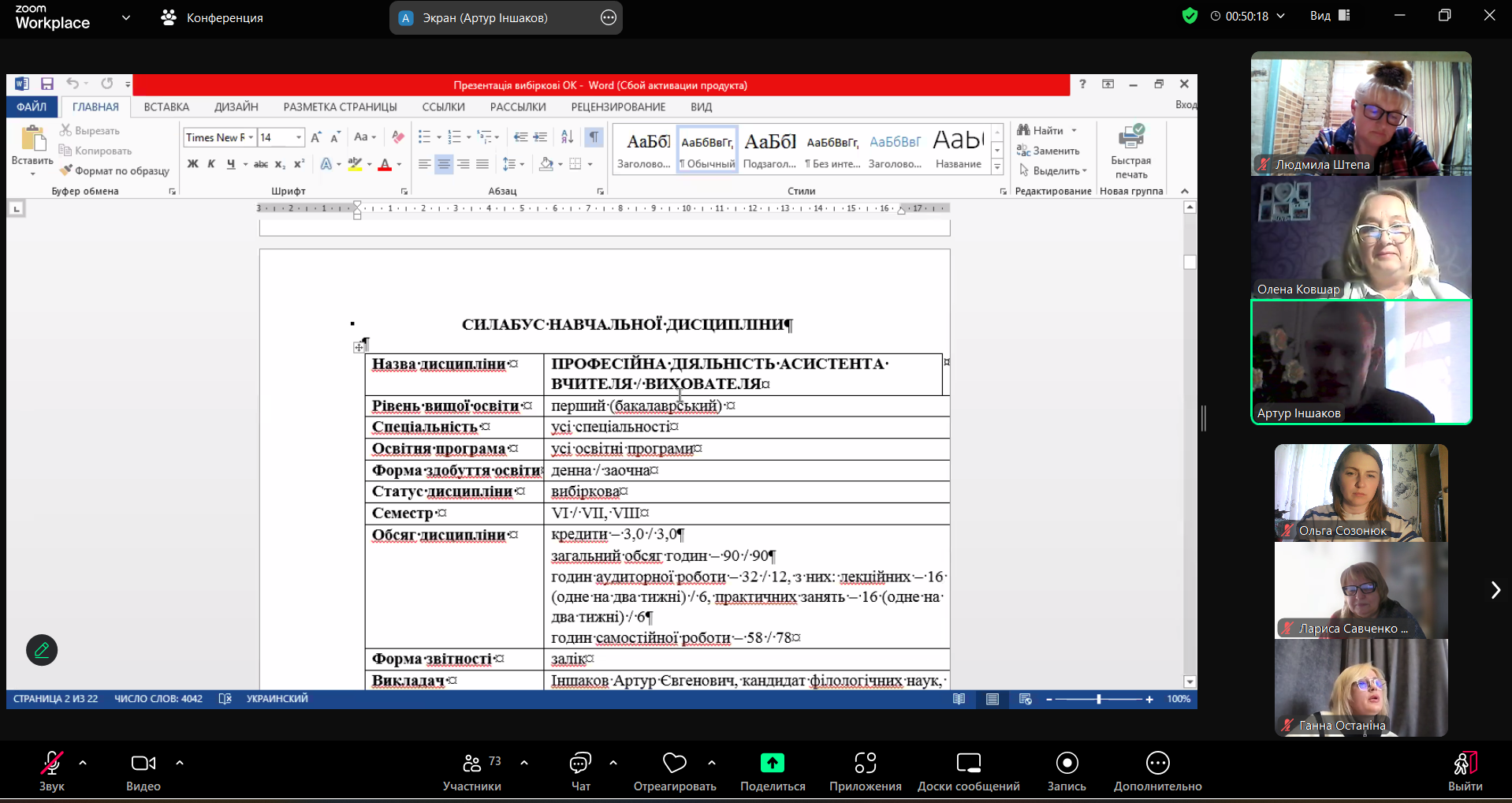Toggle the paragraph marks button in Word

(594, 137)
